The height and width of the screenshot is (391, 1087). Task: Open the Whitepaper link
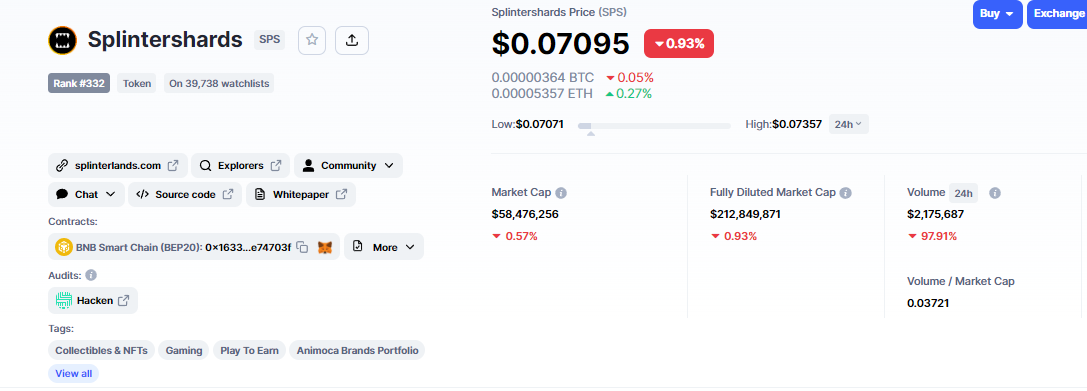[302, 195]
